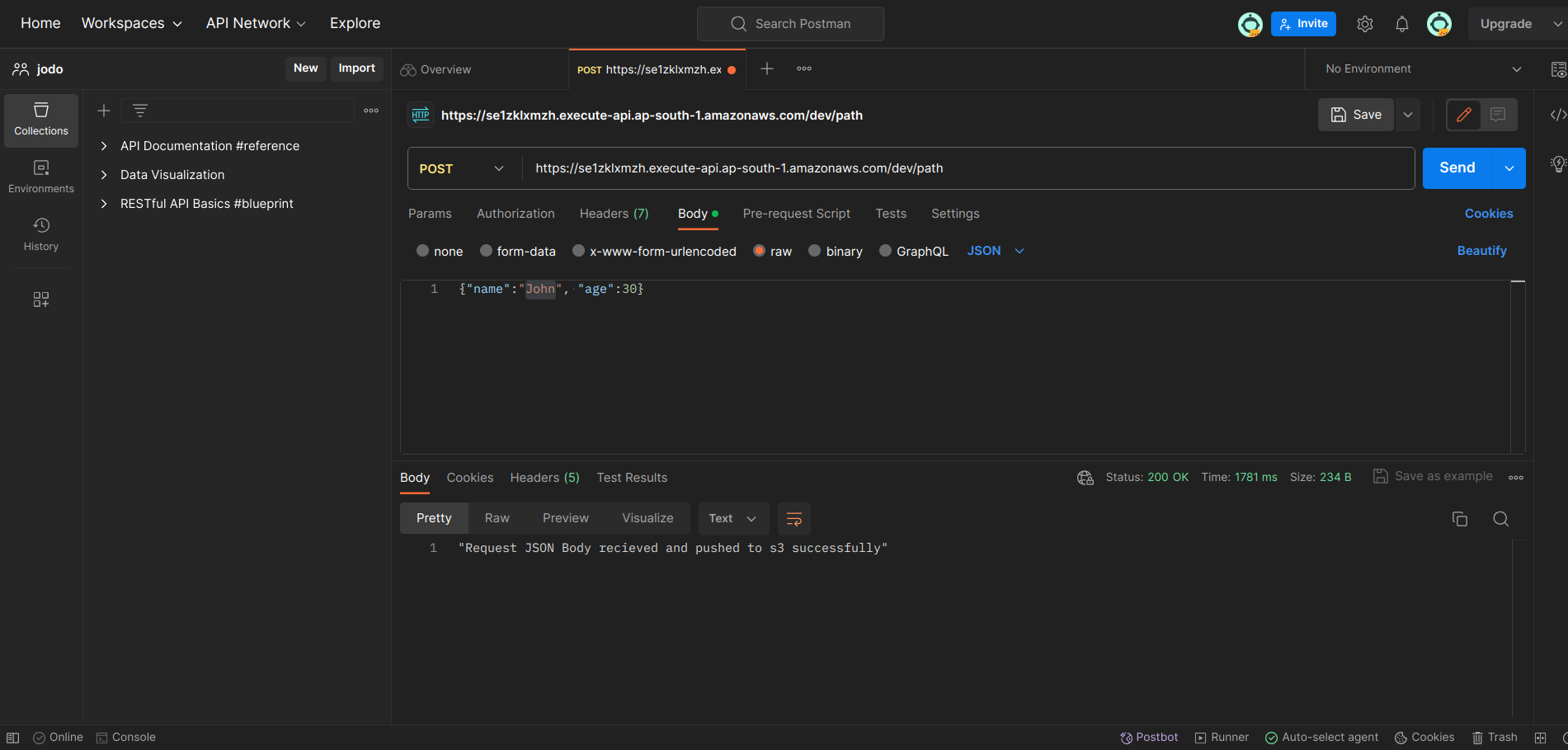Open the response three-dot options menu
The width and height of the screenshot is (1568, 750).
[x=1516, y=478]
